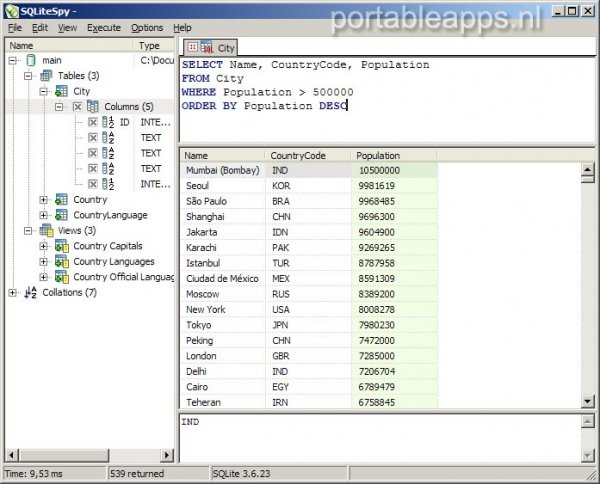Select the Ciudad de México cell

pos(223,279)
